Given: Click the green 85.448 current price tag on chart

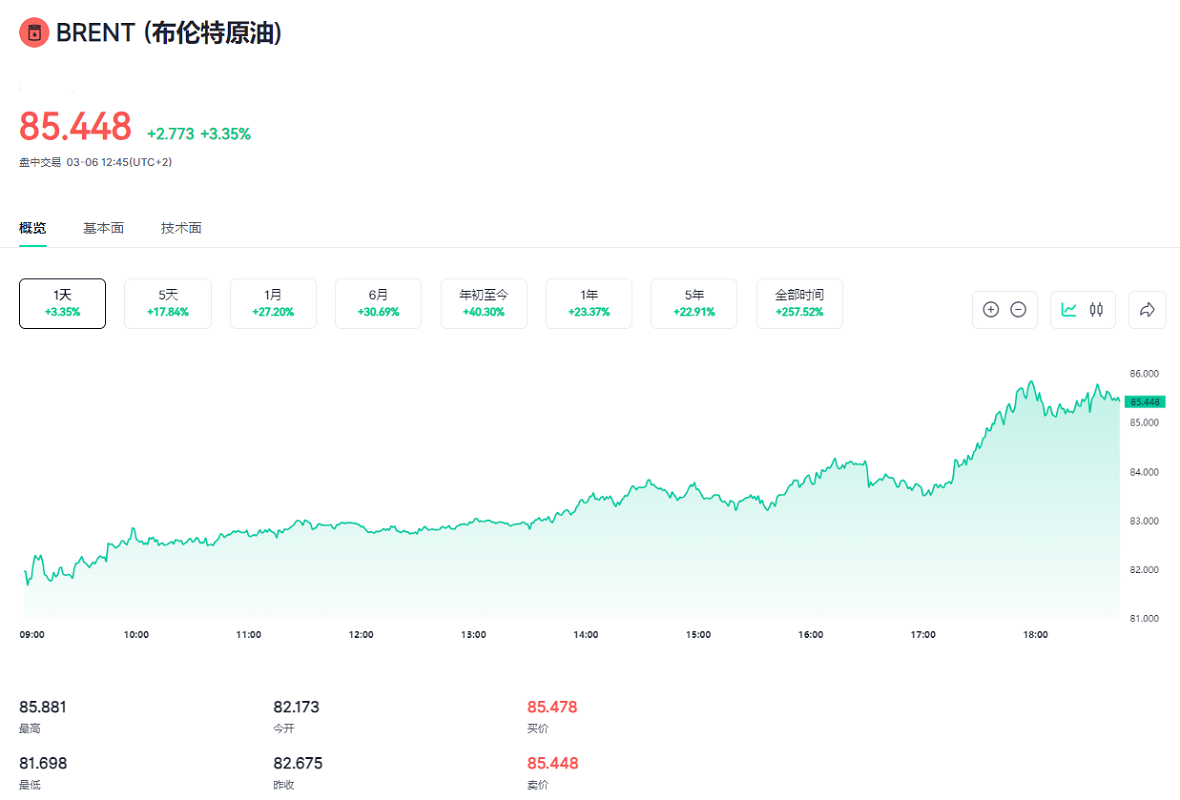Looking at the screenshot, I should pyautogui.click(x=1144, y=402).
